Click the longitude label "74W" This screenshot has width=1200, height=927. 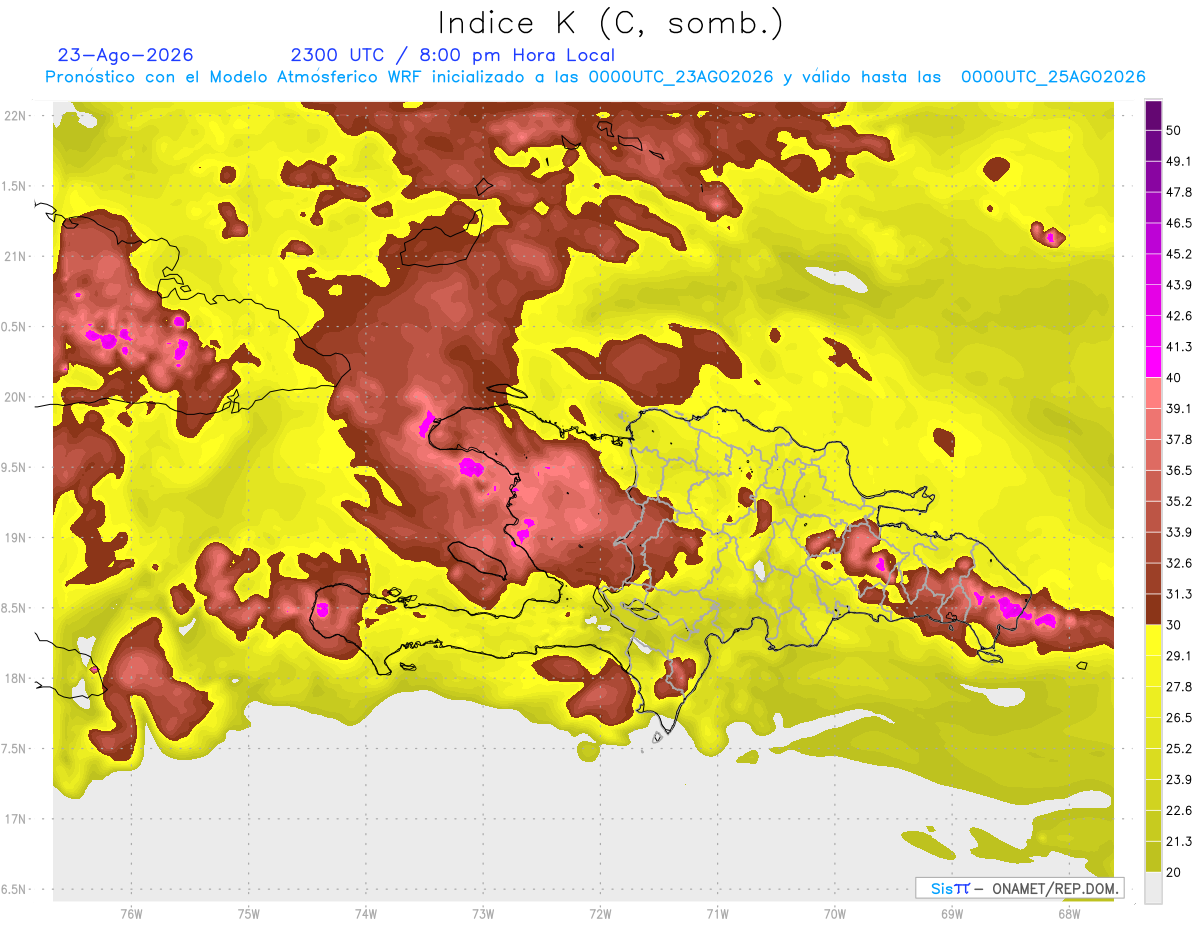[x=366, y=913]
